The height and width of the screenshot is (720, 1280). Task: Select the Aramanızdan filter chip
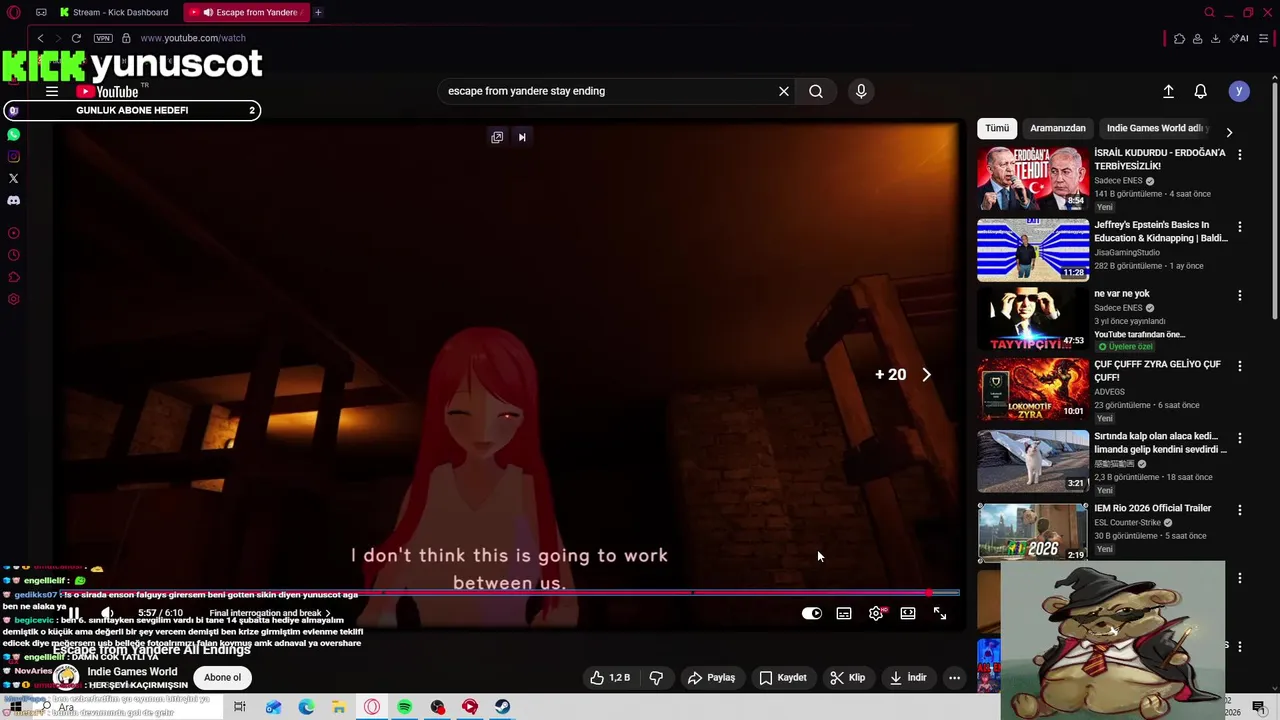tap(1058, 128)
